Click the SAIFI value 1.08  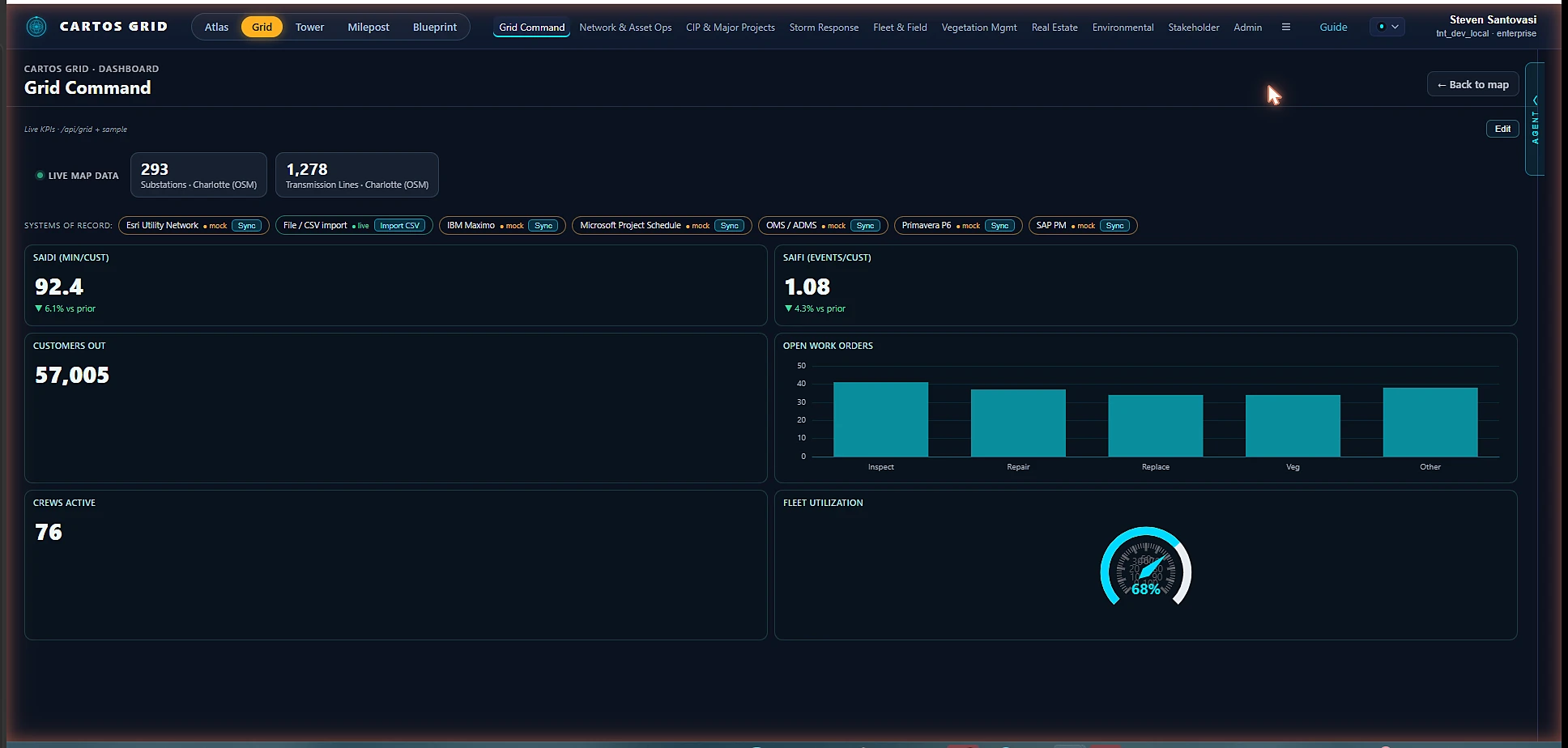pyautogui.click(x=807, y=287)
